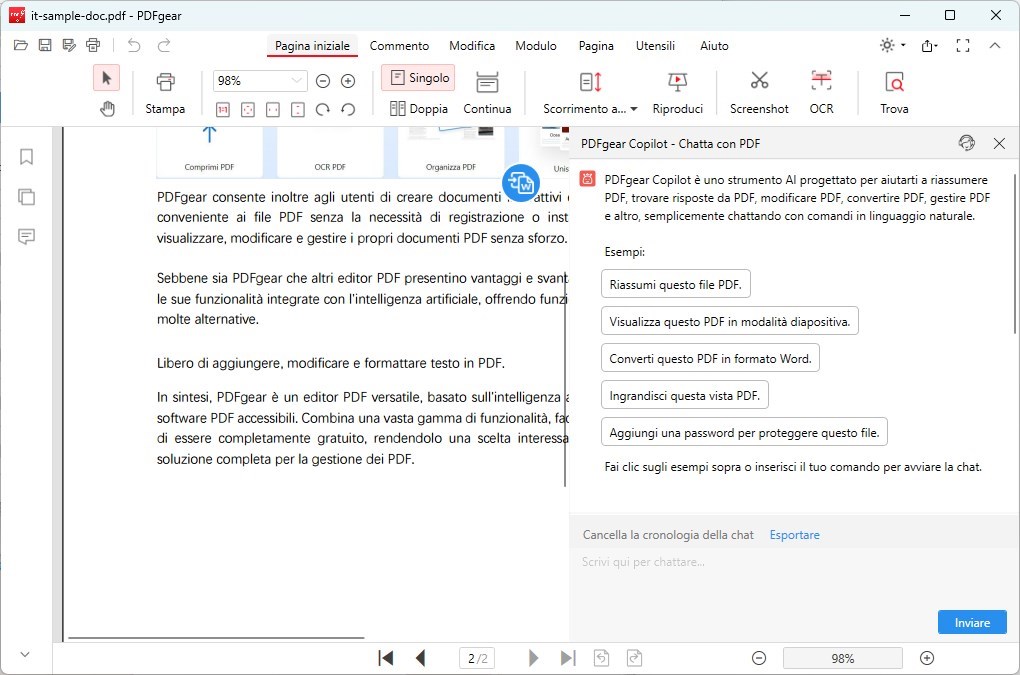This screenshot has width=1020, height=675.
Task: Click the fit page icon
Action: click(x=248, y=109)
